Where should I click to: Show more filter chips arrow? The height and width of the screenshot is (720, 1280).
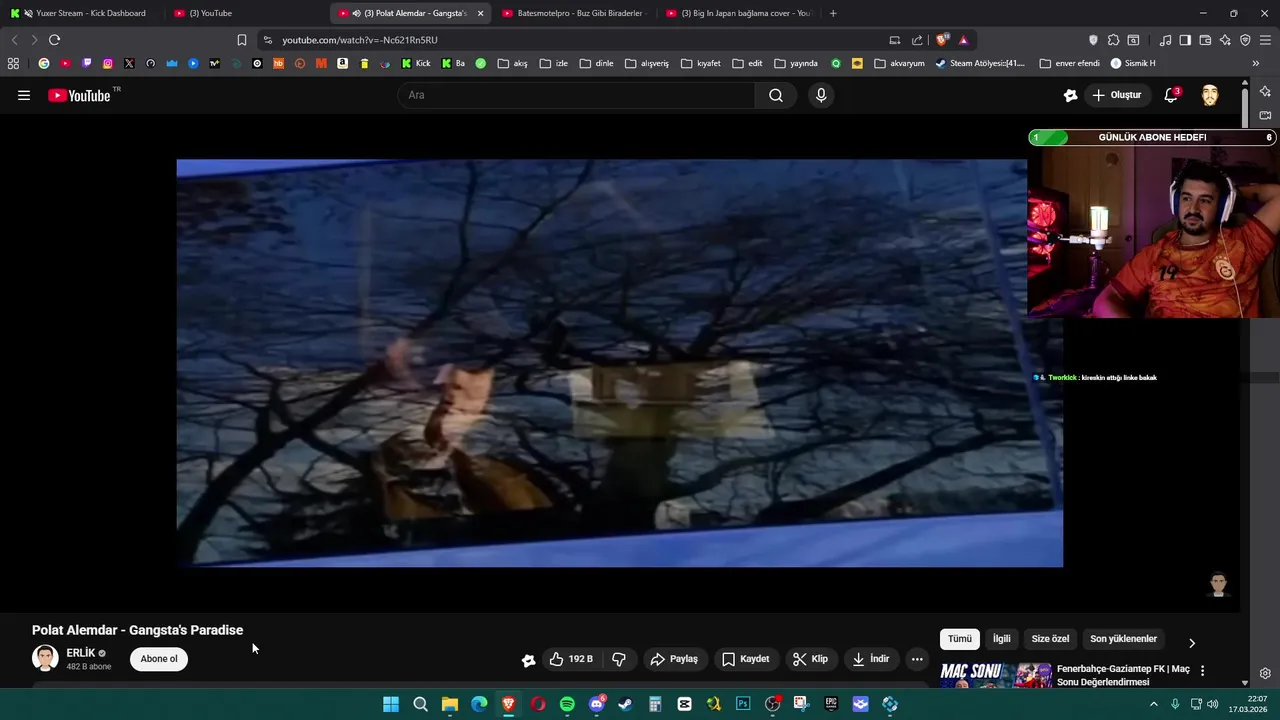(1191, 643)
